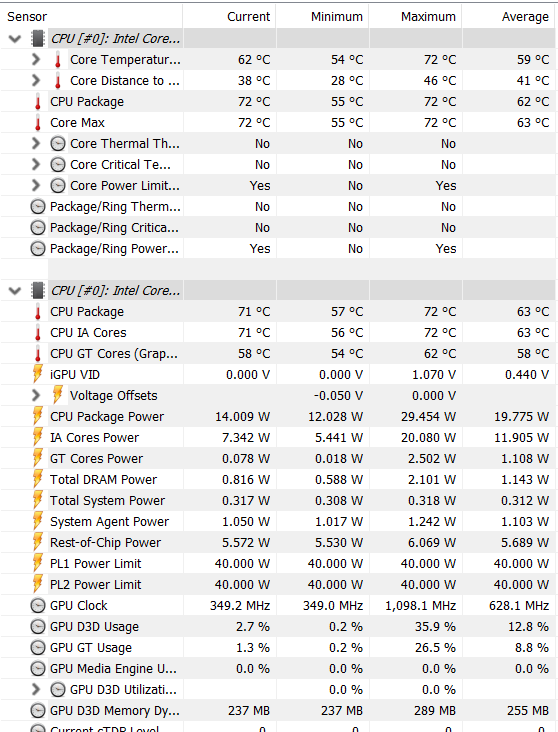Click the clock icon next to Package/Ring Power
The height and width of the screenshot is (732, 558).
pos(38,249)
